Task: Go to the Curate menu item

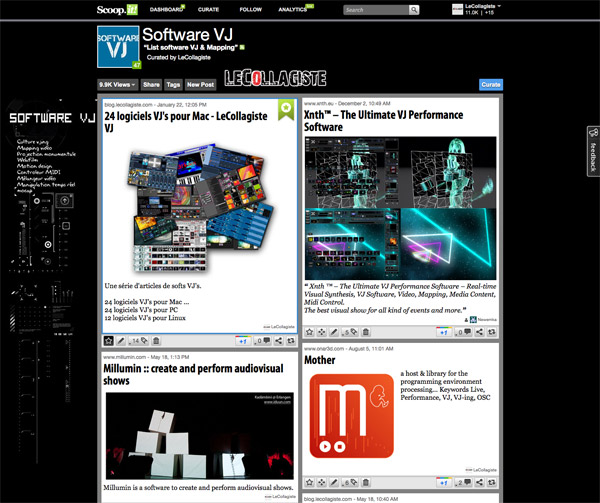Action: click(209, 10)
